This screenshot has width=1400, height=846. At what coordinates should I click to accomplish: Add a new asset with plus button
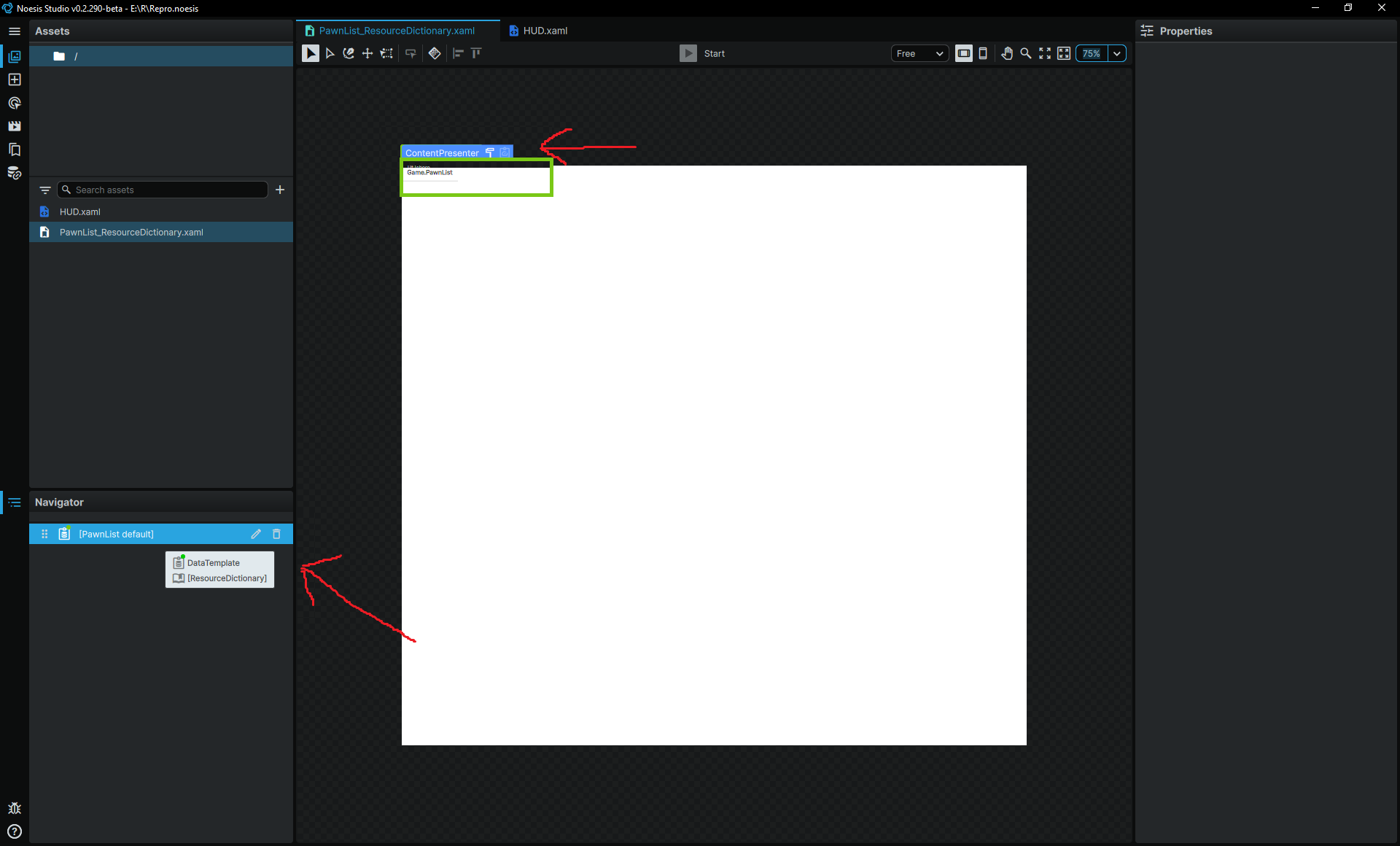[280, 190]
